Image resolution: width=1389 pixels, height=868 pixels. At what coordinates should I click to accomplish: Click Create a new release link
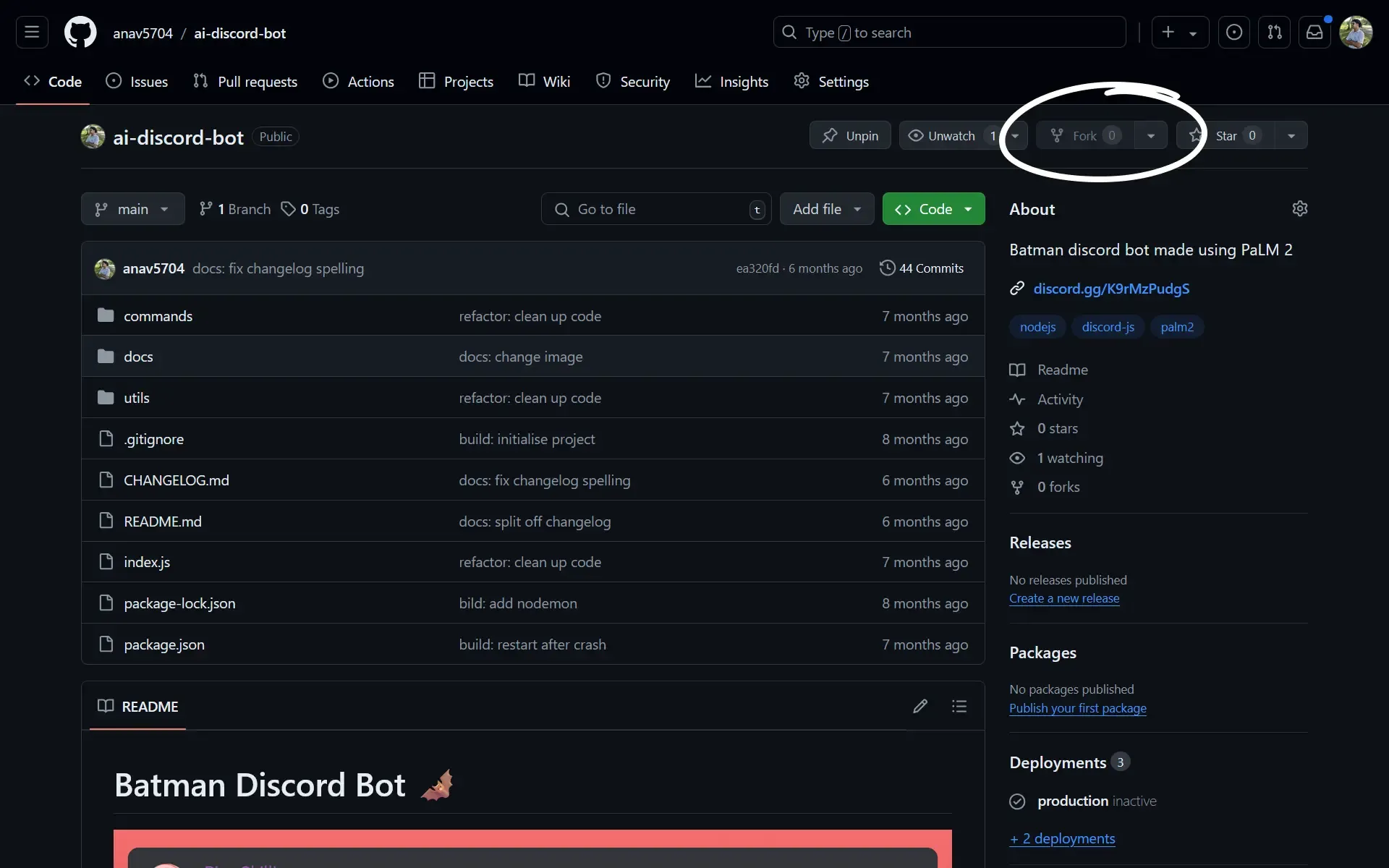[x=1063, y=598]
